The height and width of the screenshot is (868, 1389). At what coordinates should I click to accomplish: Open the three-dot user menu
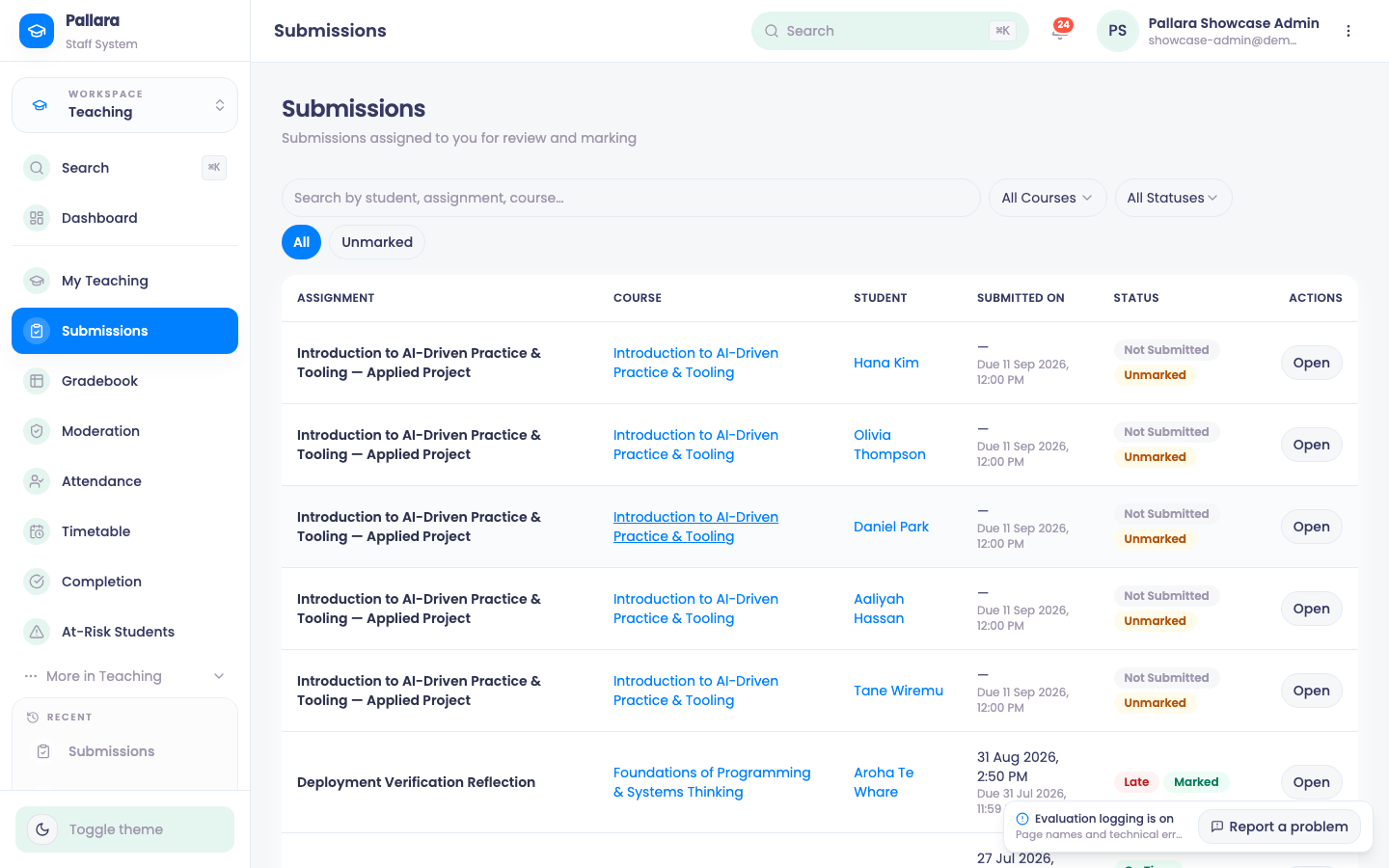tap(1348, 31)
